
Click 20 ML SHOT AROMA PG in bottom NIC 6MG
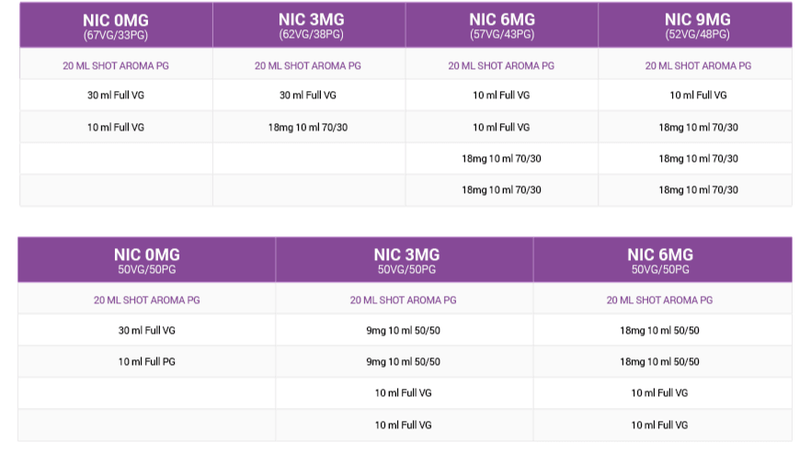click(x=660, y=300)
